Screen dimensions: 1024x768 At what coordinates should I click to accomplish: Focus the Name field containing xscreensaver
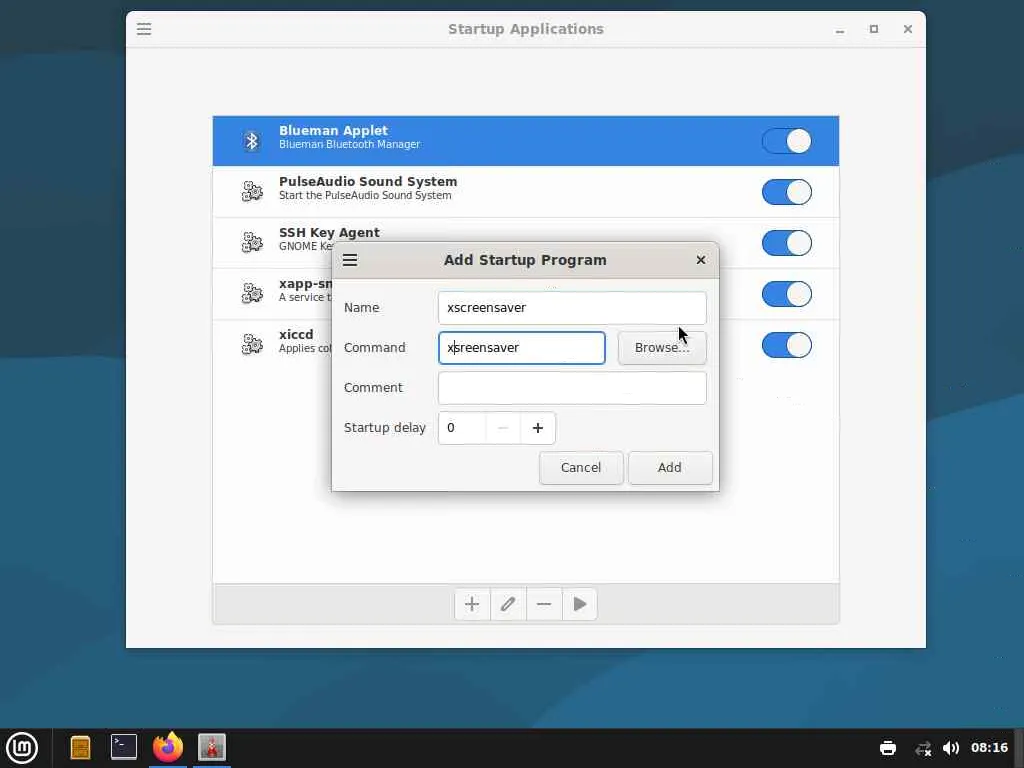click(x=572, y=308)
